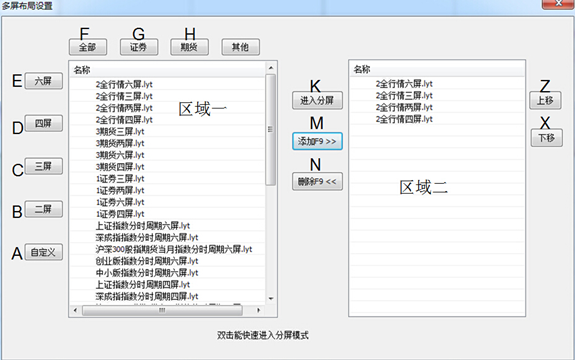Image resolution: width=576 pixels, height=363 pixels.
Task: Move item down with 下移 button
Action: click(x=547, y=138)
